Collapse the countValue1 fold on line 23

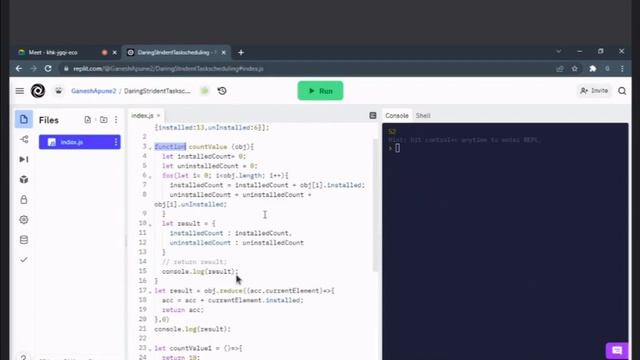[150, 349]
